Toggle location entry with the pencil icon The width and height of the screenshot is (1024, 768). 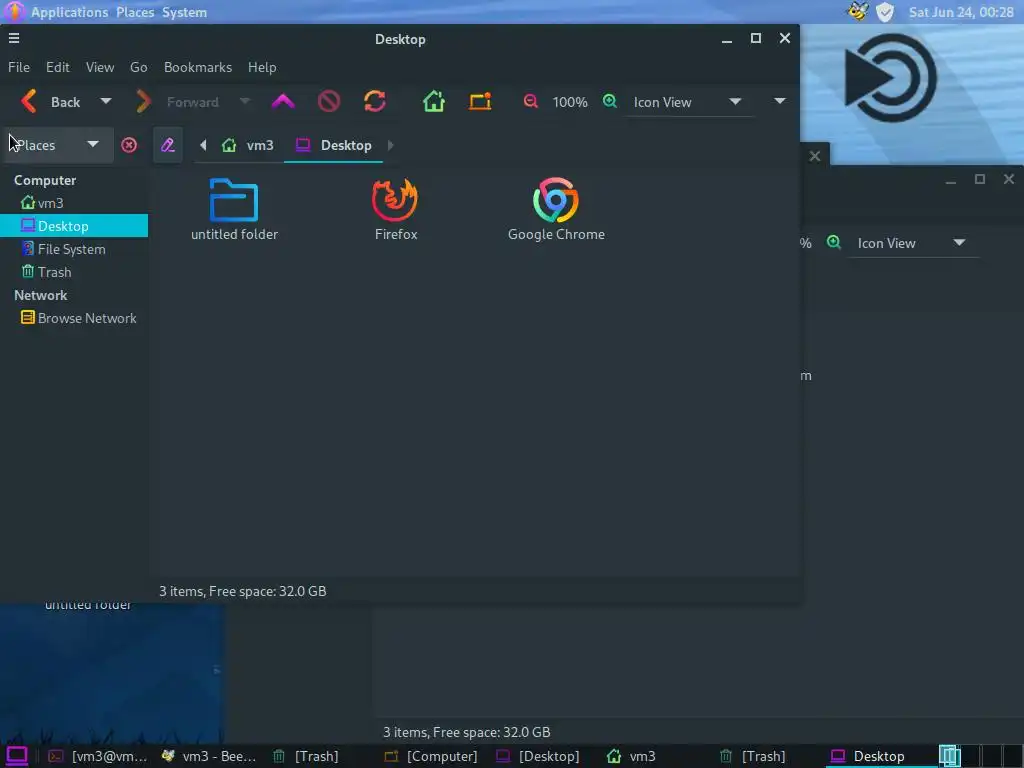(168, 145)
